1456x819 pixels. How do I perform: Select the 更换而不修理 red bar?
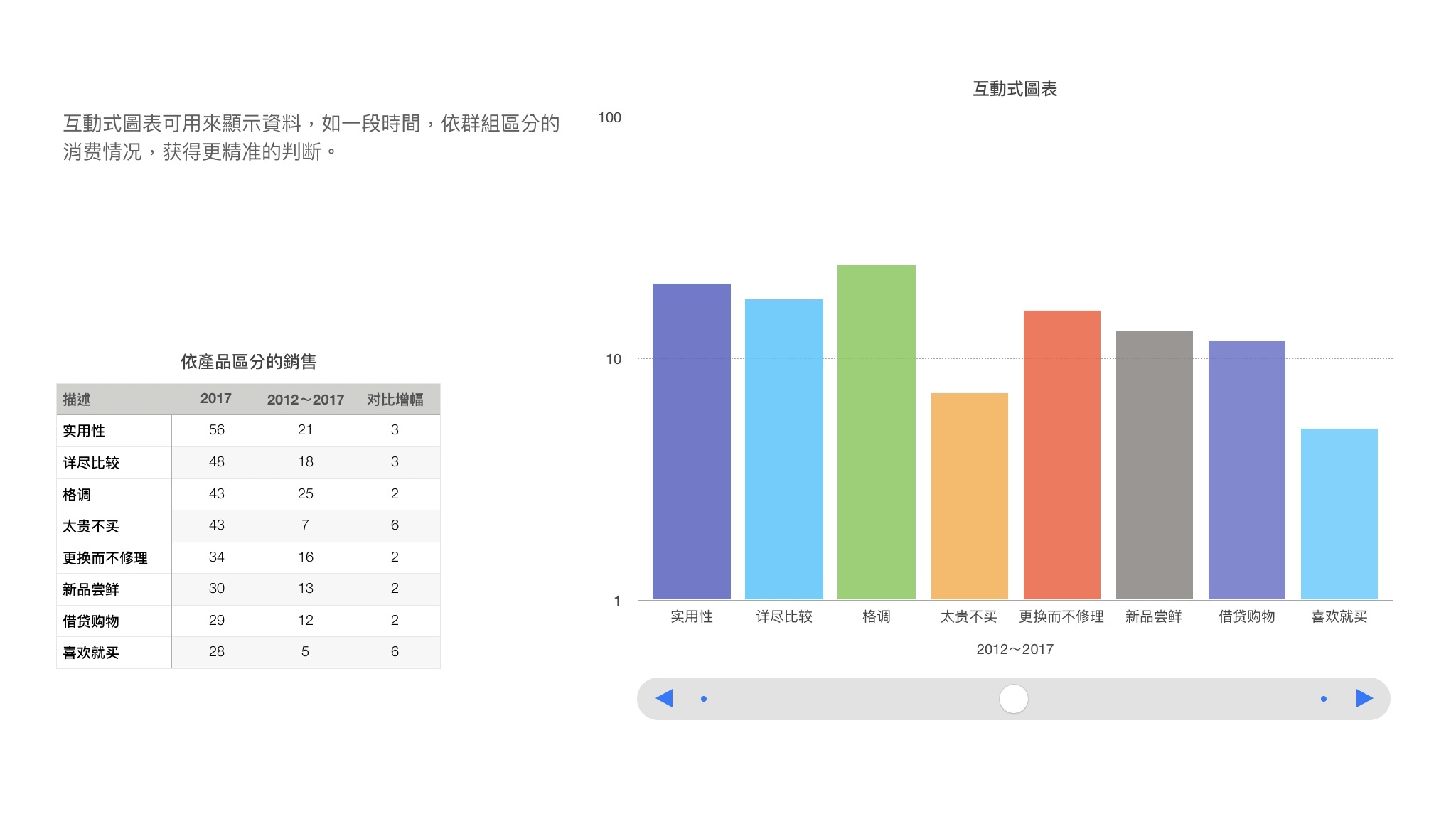(x=1062, y=455)
